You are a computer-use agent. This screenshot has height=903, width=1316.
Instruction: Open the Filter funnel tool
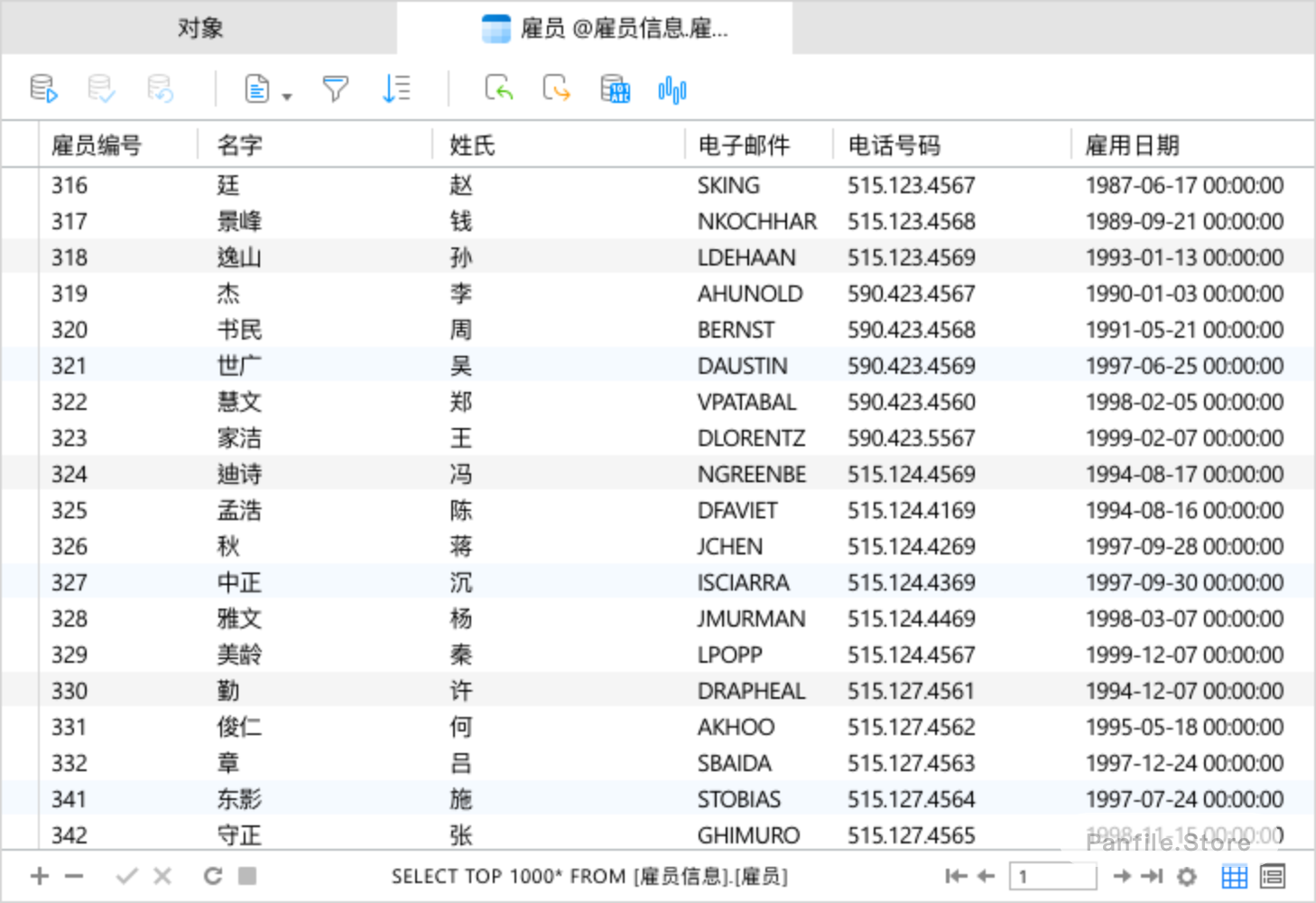(335, 88)
